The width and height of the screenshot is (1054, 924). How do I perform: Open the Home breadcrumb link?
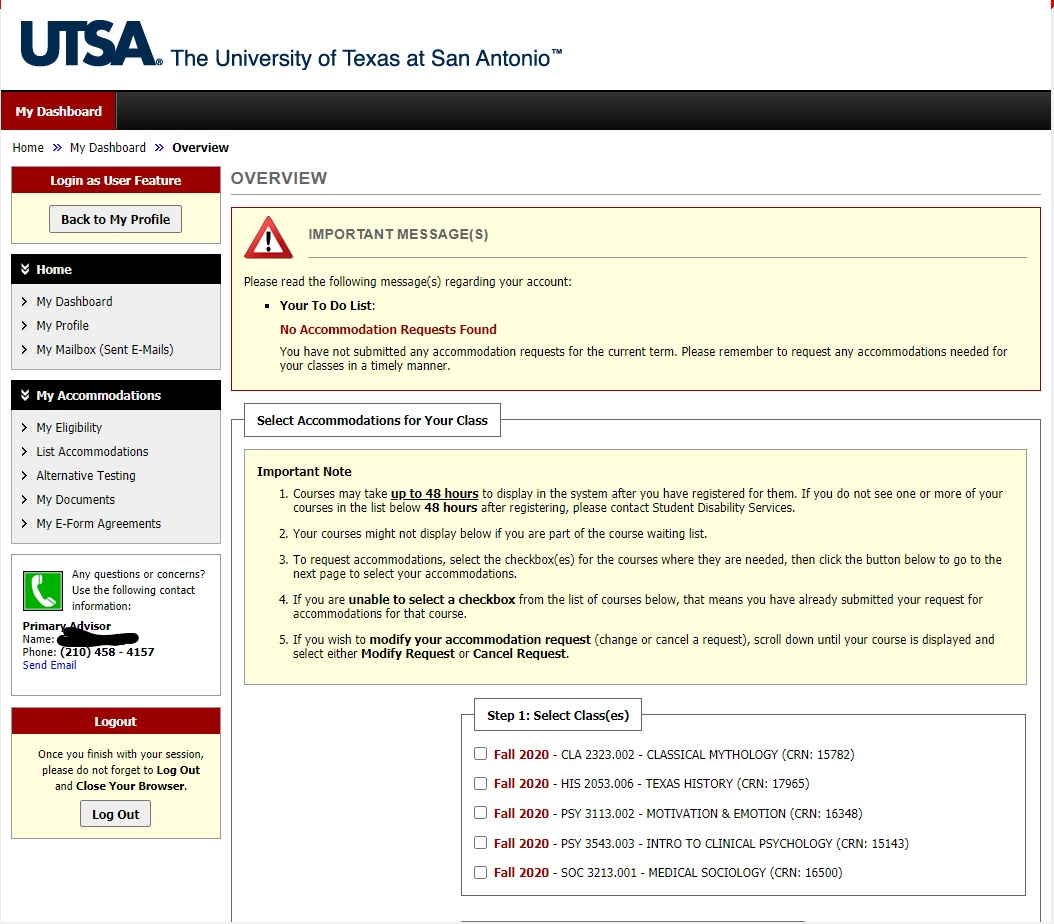click(x=27, y=147)
